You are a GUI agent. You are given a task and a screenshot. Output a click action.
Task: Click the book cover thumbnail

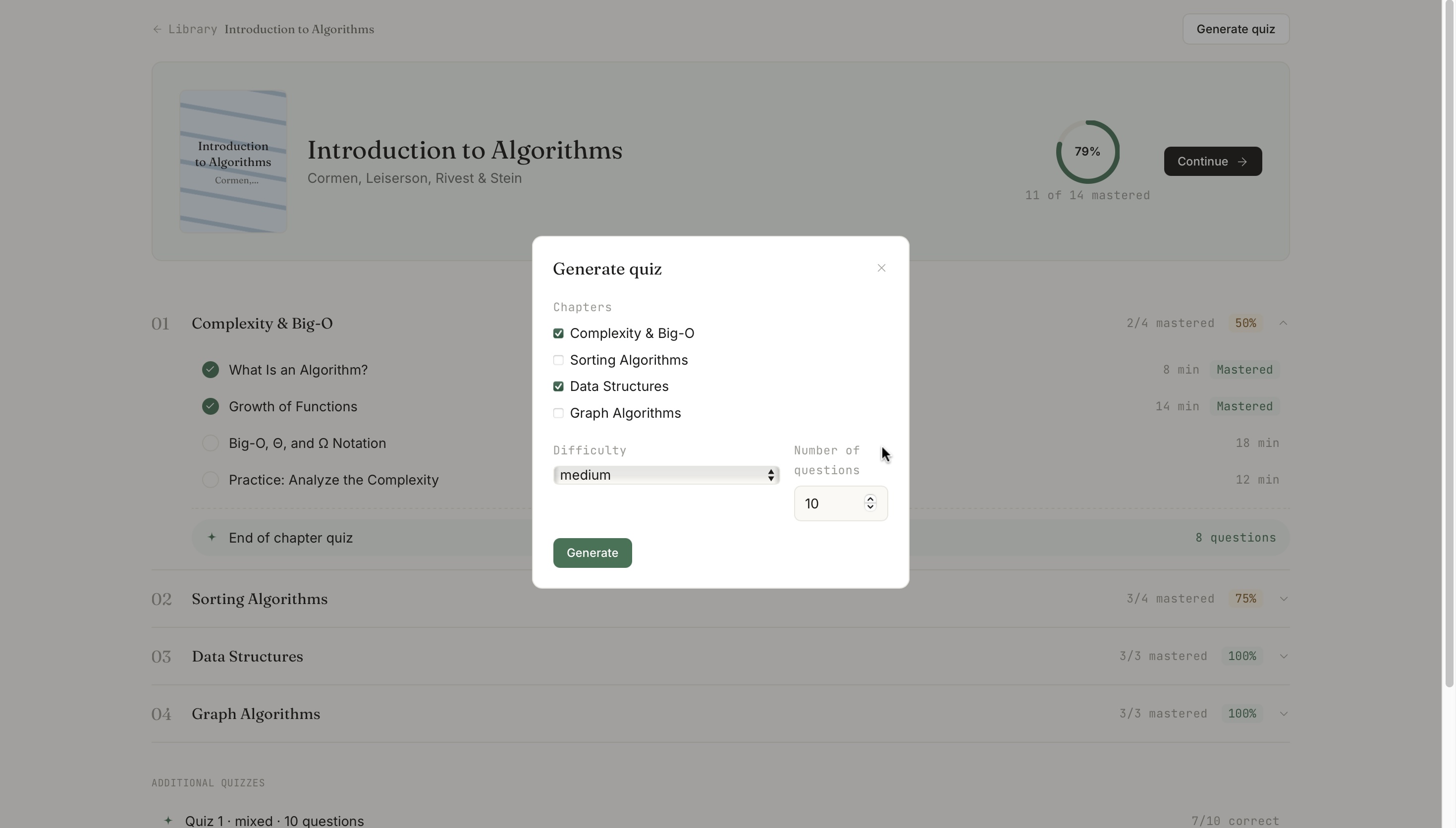(x=233, y=162)
